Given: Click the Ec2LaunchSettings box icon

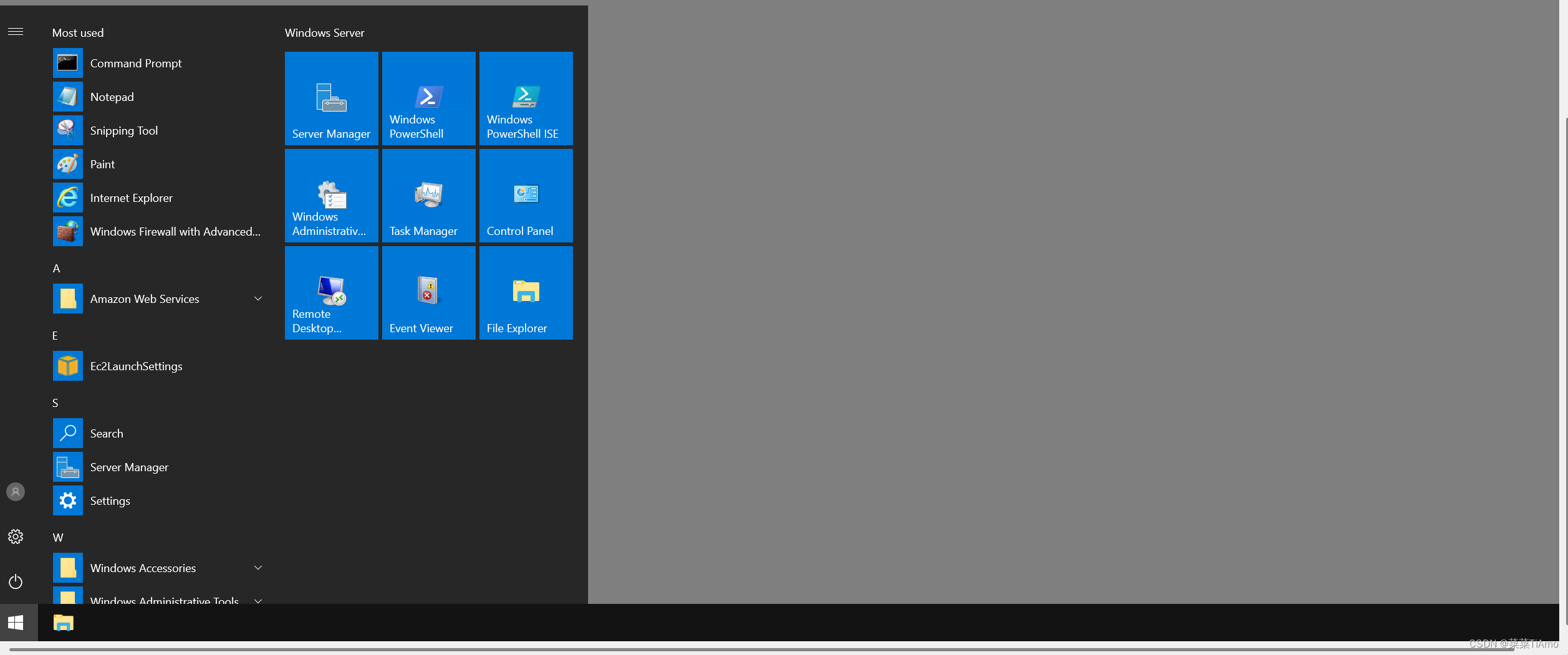Looking at the screenshot, I should [x=68, y=366].
